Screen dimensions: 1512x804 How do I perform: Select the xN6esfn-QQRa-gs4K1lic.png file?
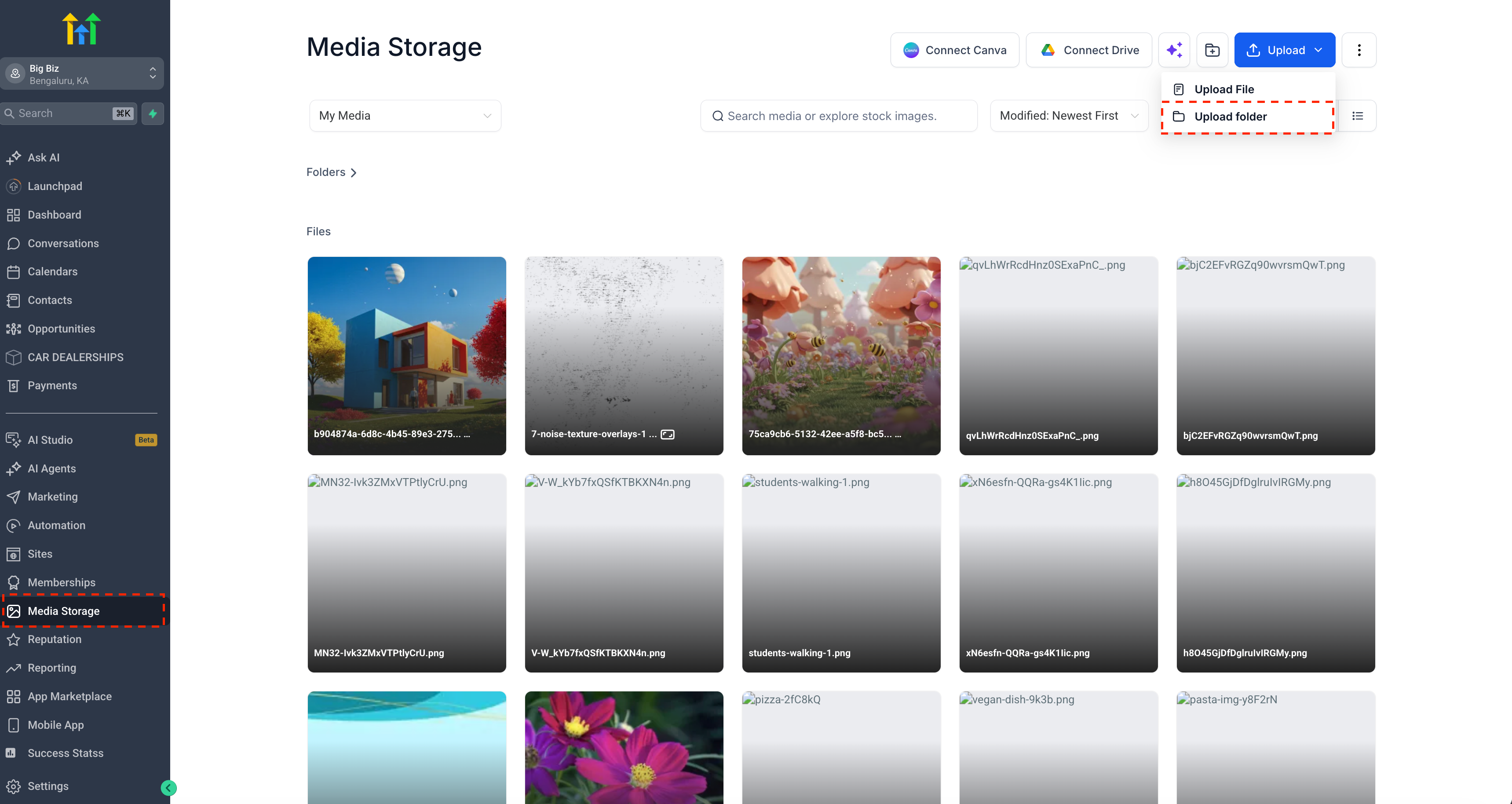coord(1058,573)
